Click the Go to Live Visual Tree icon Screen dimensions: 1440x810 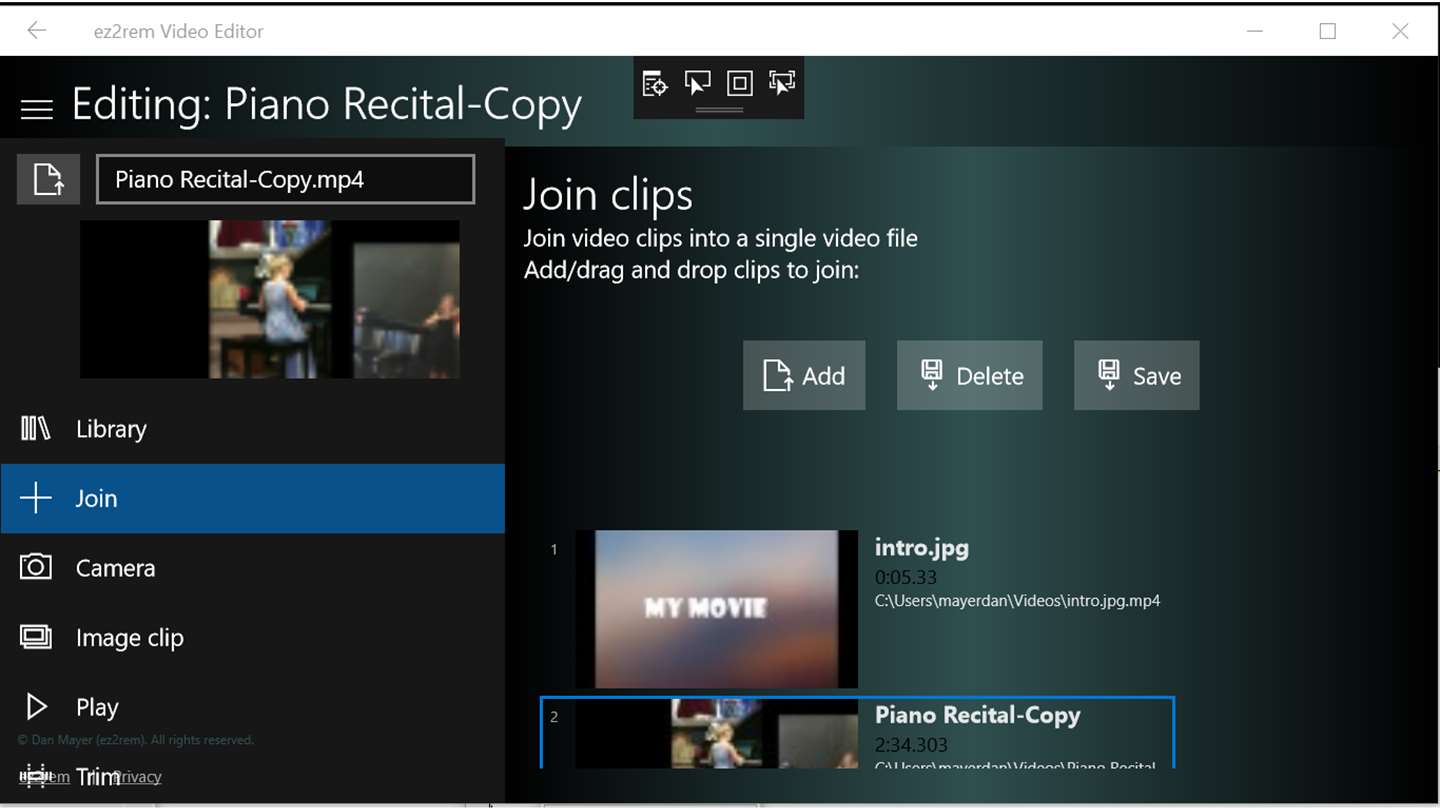[x=654, y=84]
